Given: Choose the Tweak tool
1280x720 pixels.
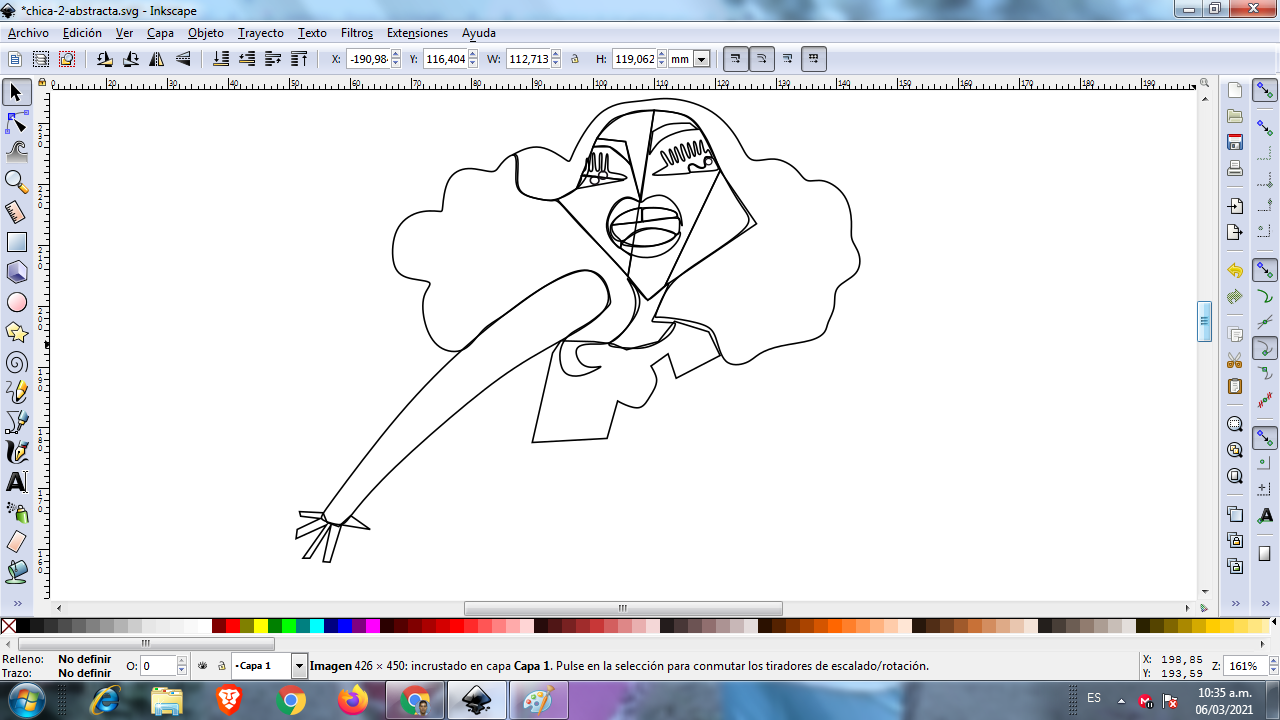Looking at the screenshot, I should coord(16,152).
